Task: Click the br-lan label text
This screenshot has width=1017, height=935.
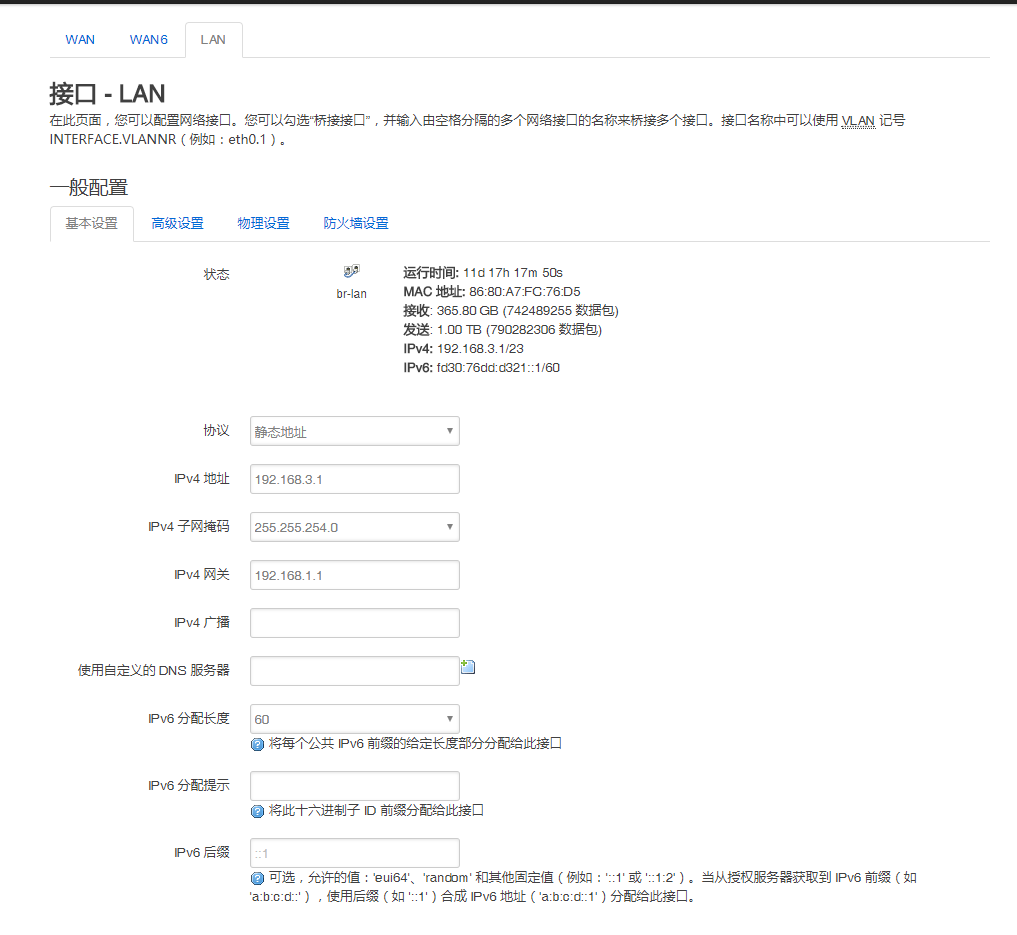Action: pos(352,294)
